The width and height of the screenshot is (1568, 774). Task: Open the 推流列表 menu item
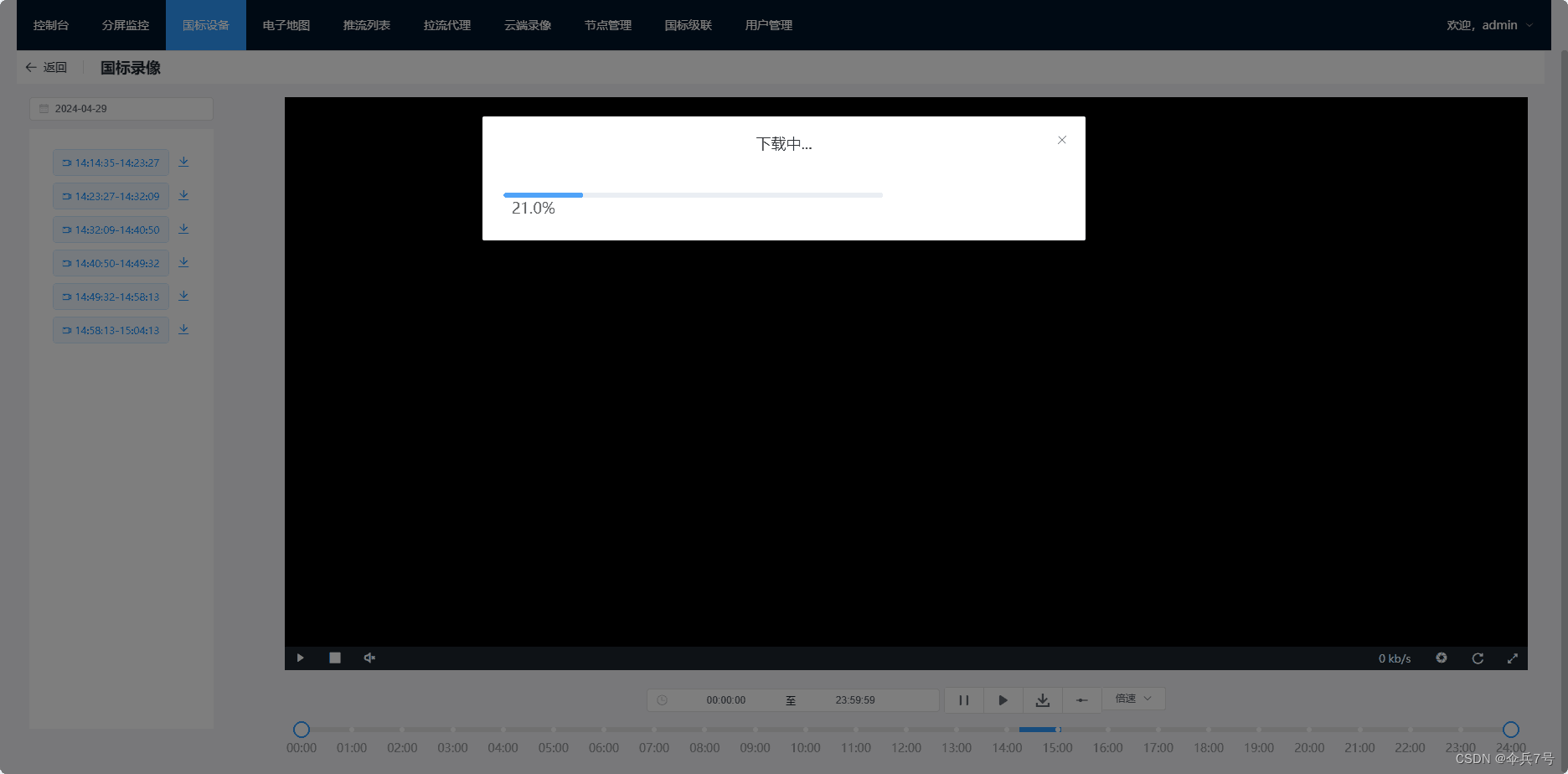[367, 25]
